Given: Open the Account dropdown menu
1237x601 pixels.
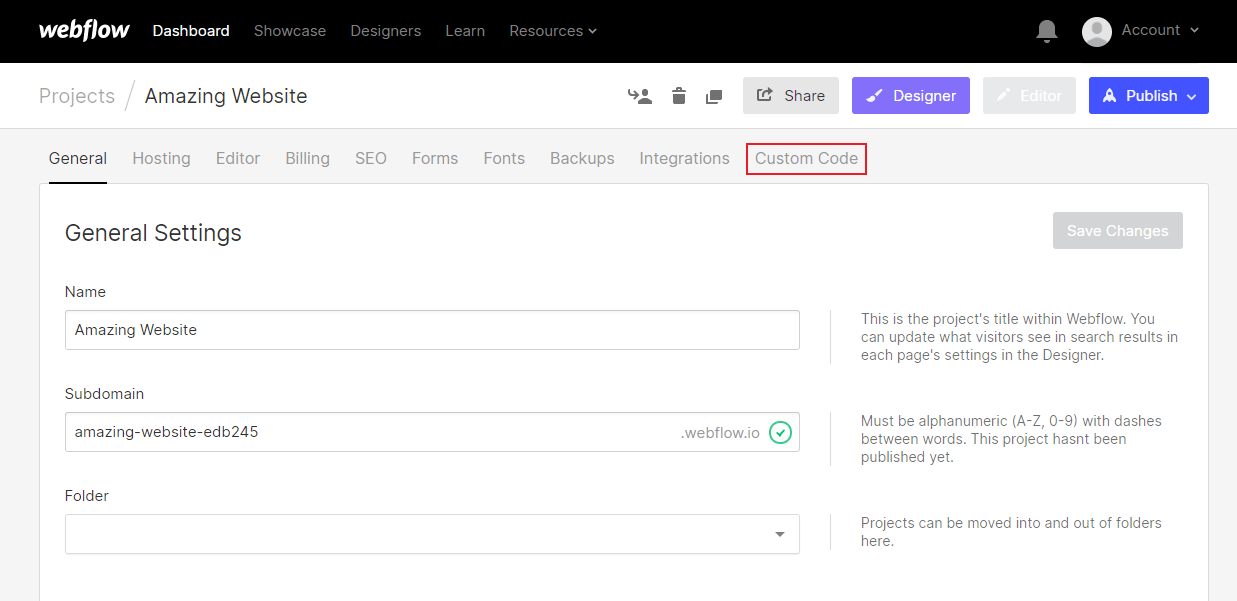Looking at the screenshot, I should pyautogui.click(x=1160, y=30).
